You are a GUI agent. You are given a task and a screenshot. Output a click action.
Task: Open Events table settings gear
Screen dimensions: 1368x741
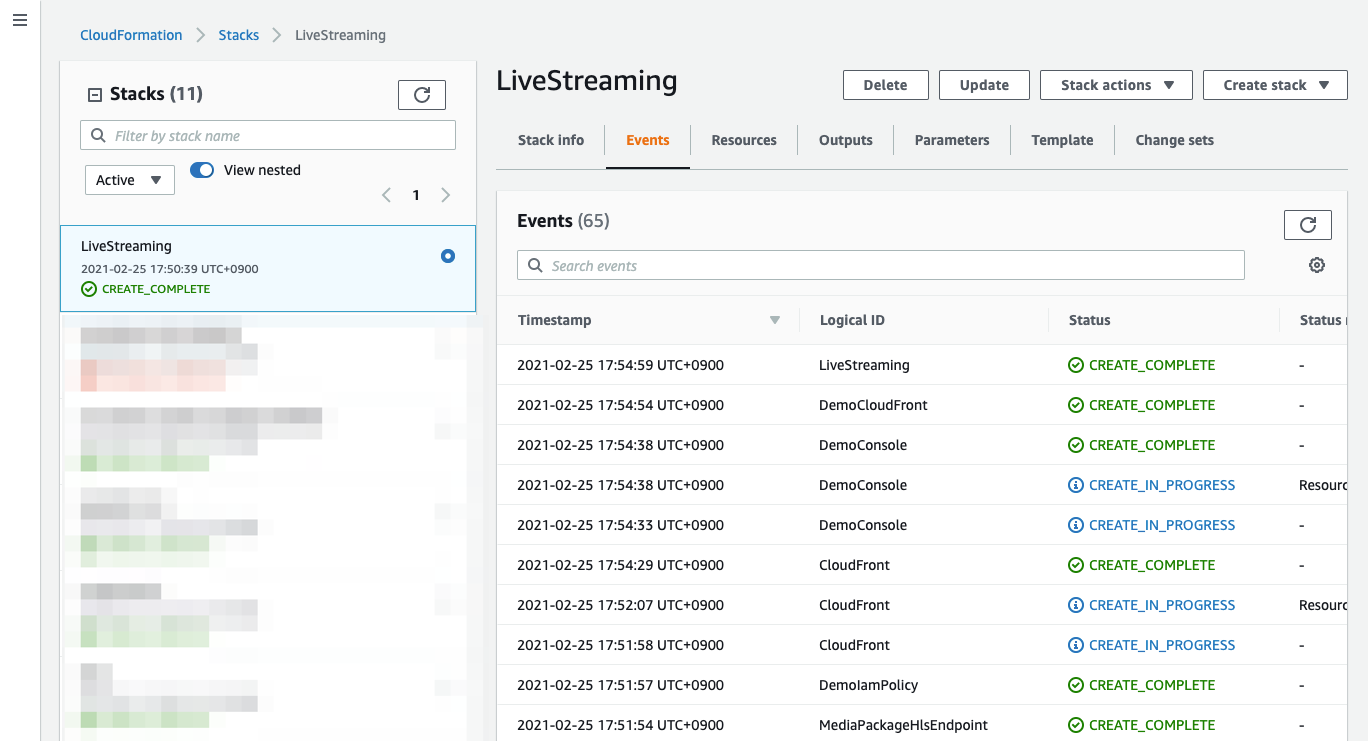1317,265
